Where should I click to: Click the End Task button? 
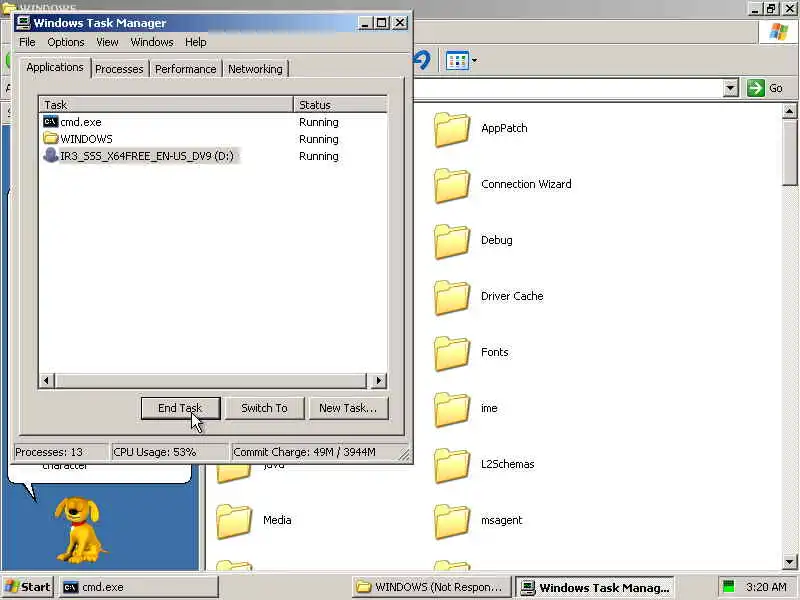(x=180, y=408)
